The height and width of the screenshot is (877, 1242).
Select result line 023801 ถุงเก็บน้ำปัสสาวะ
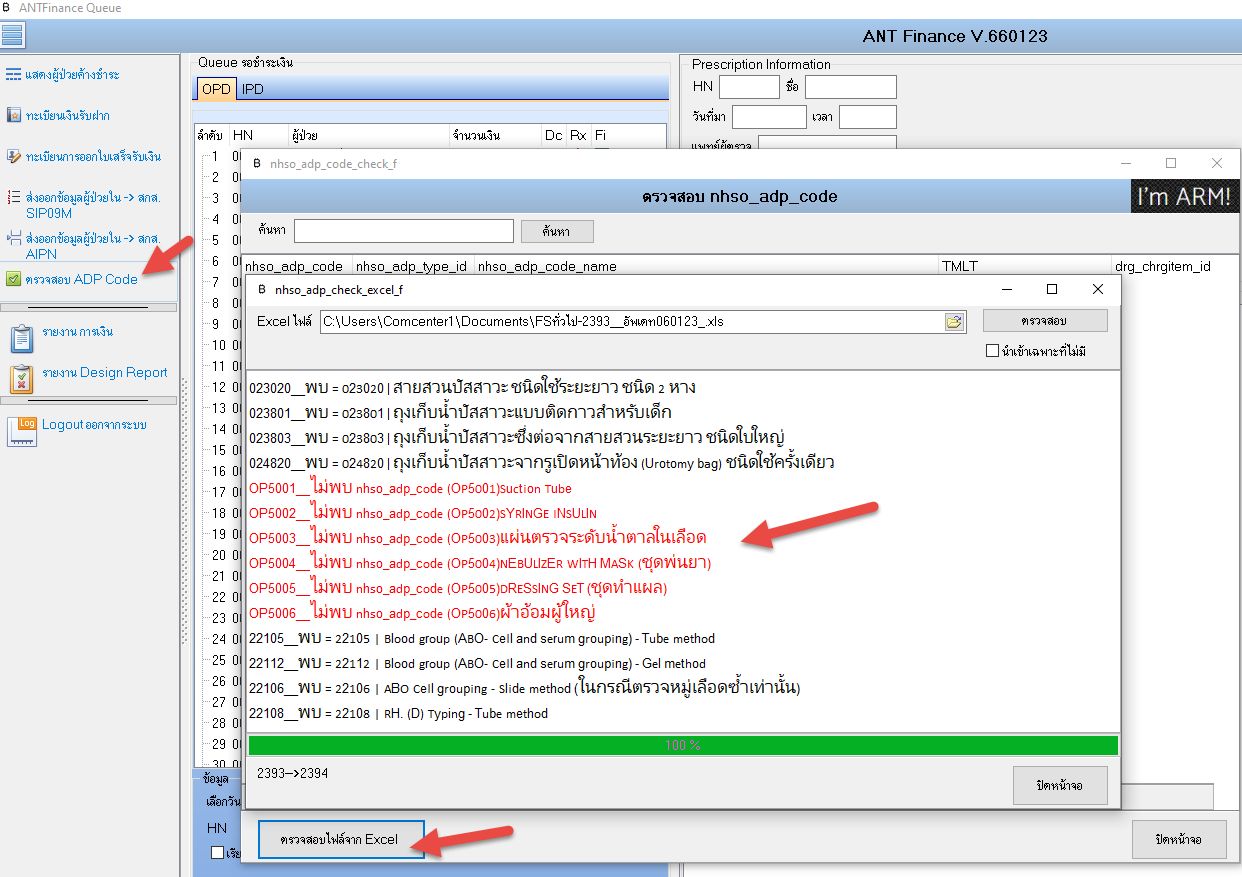[x=460, y=412]
